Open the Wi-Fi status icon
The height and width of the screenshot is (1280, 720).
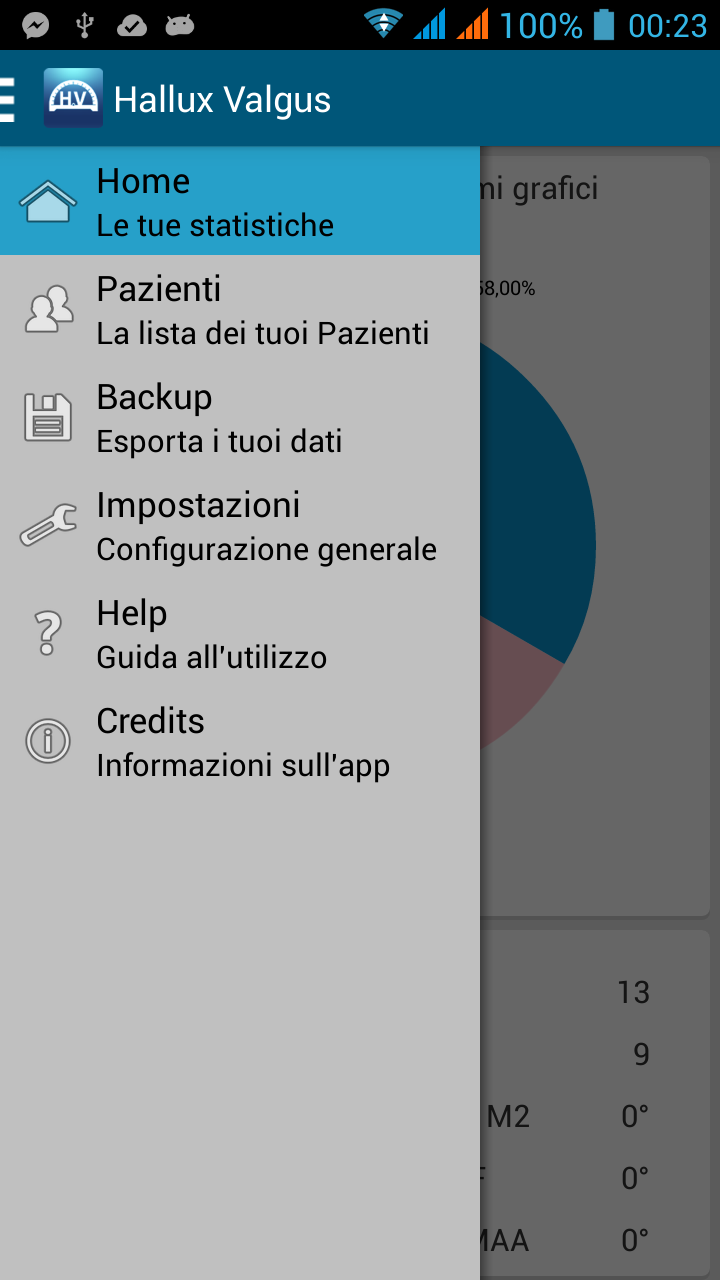click(383, 24)
